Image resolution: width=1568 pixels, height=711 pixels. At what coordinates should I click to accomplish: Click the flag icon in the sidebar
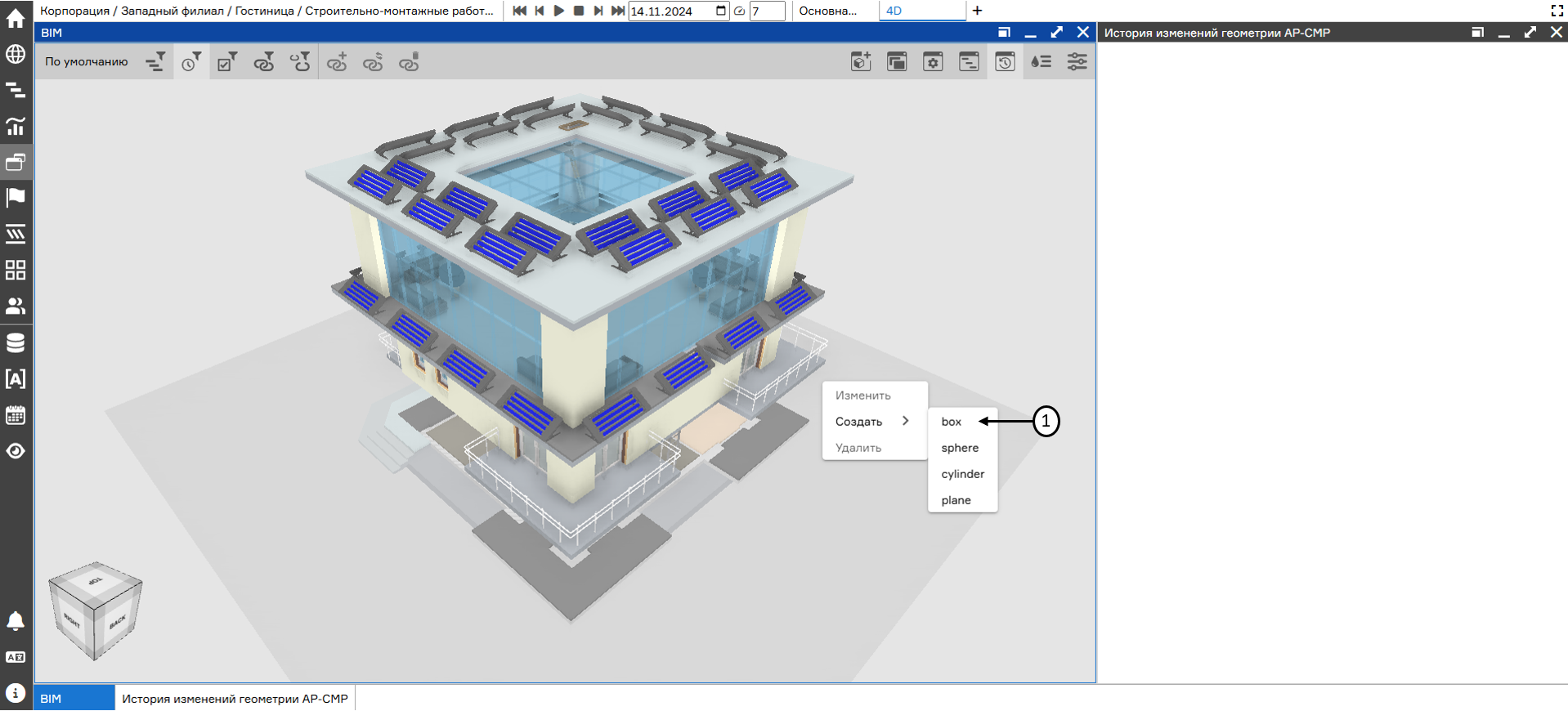[x=16, y=198]
